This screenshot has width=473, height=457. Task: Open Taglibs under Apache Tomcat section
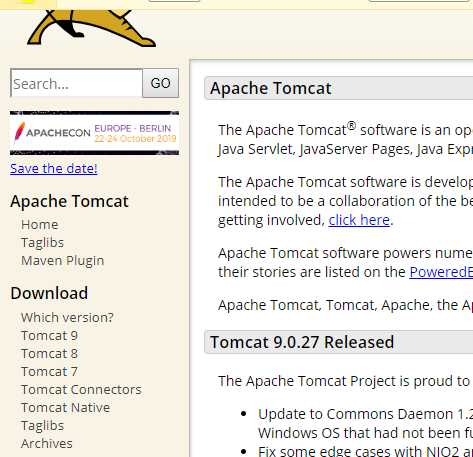pos(42,242)
